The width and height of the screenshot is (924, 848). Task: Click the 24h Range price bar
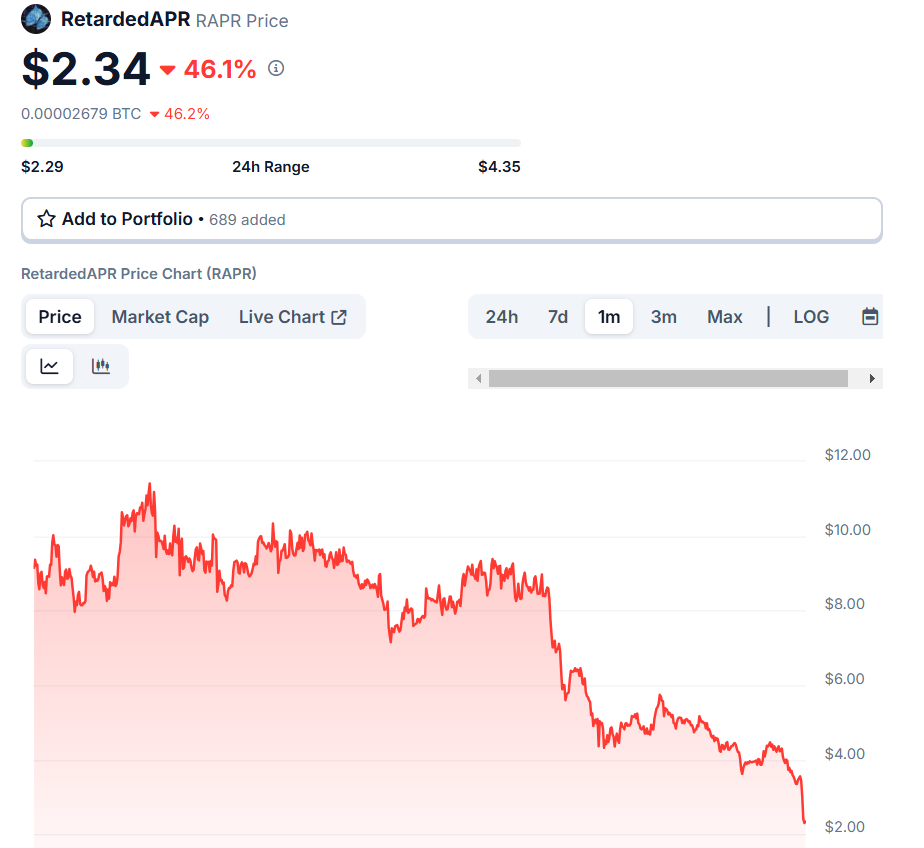(270, 143)
